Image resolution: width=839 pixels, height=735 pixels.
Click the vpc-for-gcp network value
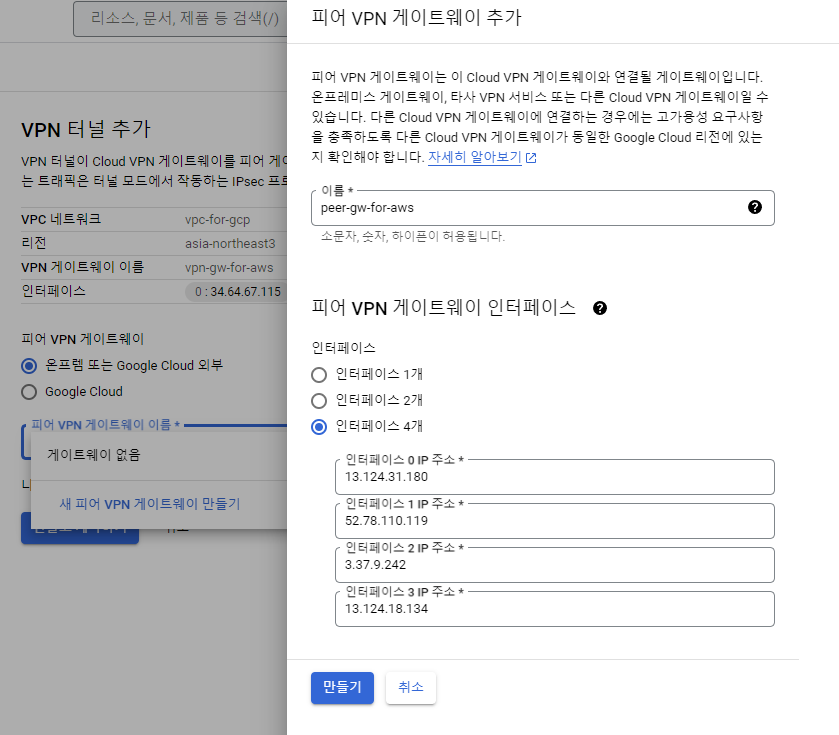(218, 220)
